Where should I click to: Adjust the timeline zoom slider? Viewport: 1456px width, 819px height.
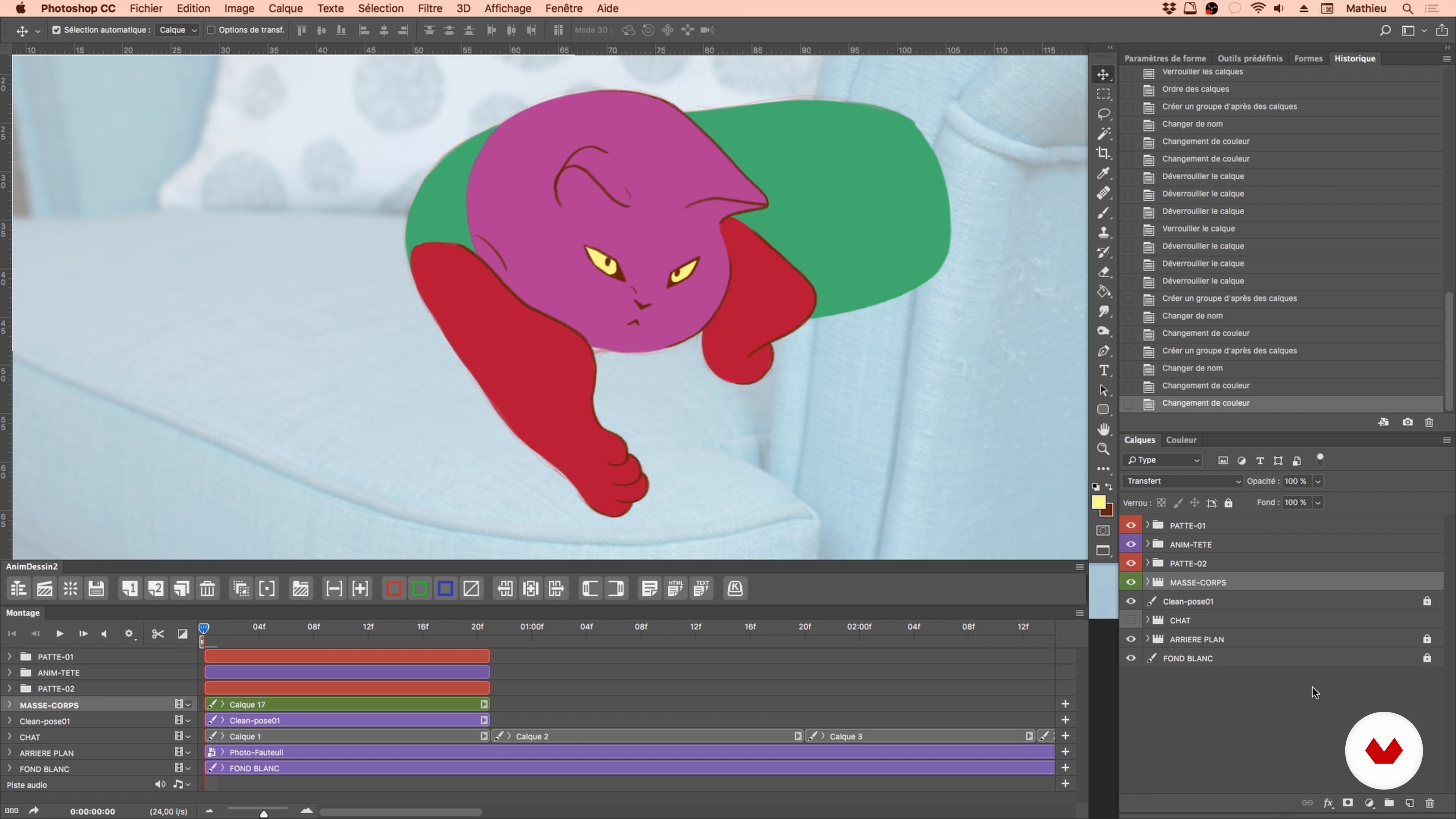click(x=264, y=814)
